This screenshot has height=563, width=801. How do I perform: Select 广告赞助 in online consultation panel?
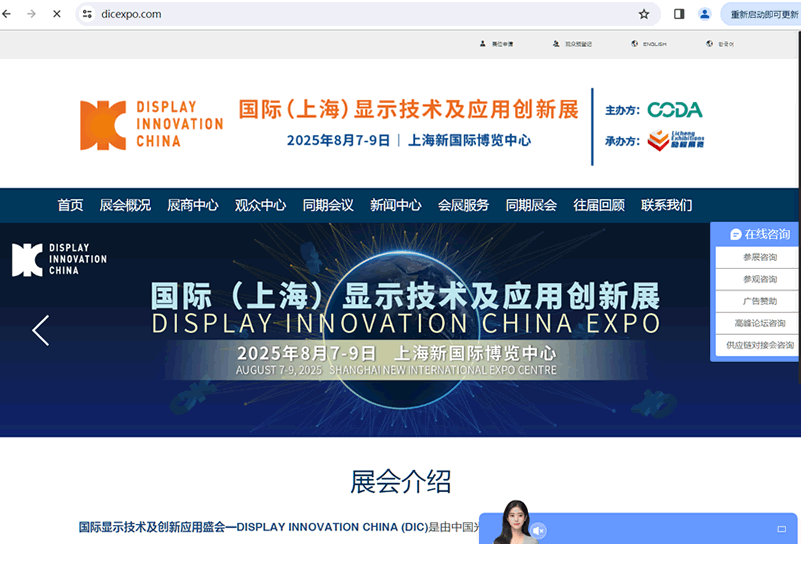point(760,301)
